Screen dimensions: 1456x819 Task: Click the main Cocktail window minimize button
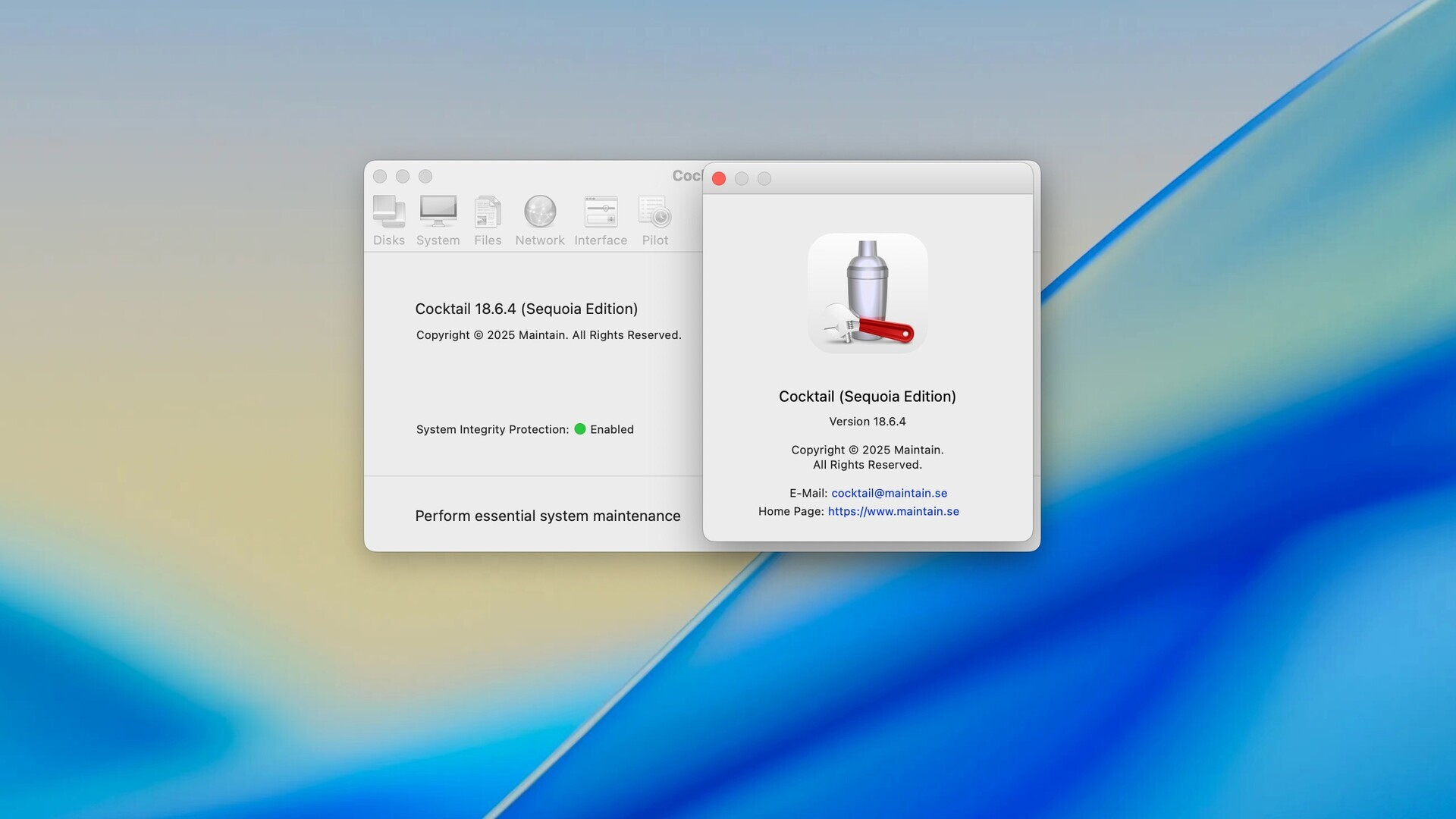pyautogui.click(x=403, y=176)
